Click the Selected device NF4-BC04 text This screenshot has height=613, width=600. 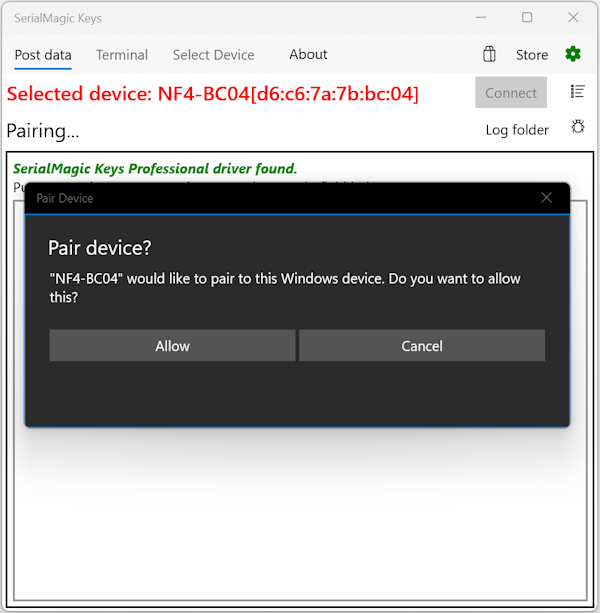(213, 94)
